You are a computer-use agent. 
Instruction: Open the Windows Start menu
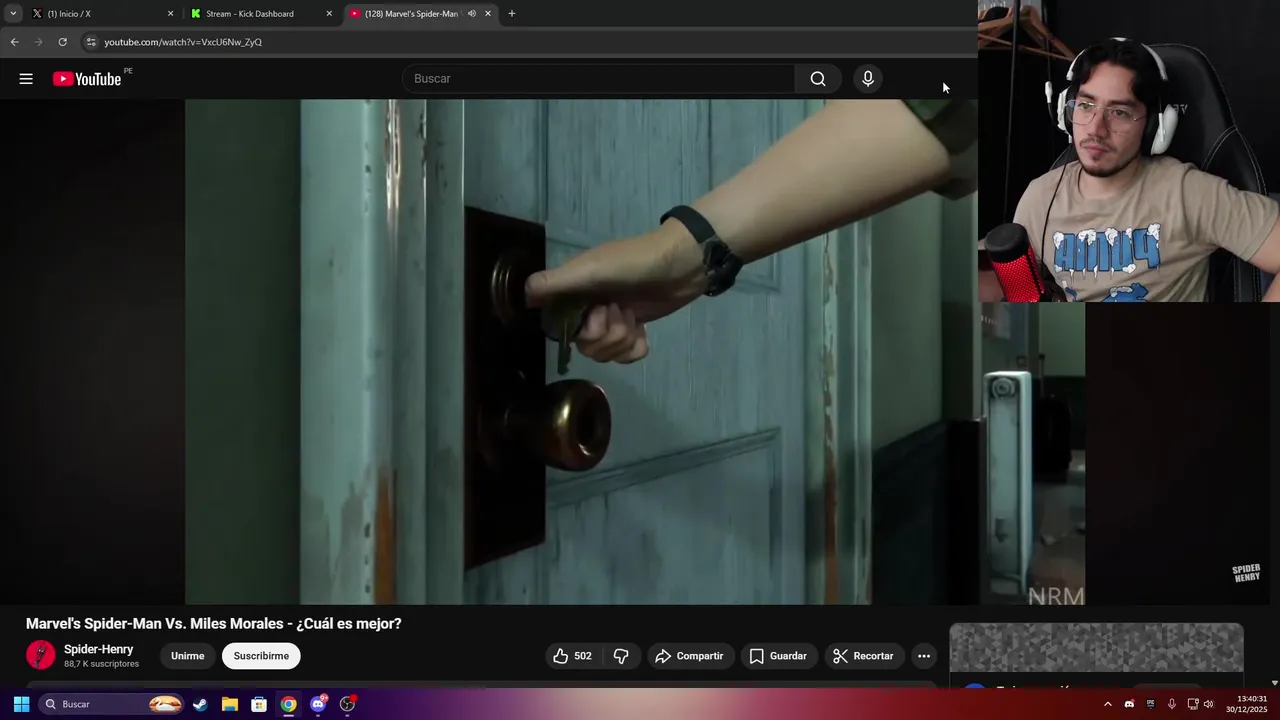point(21,704)
